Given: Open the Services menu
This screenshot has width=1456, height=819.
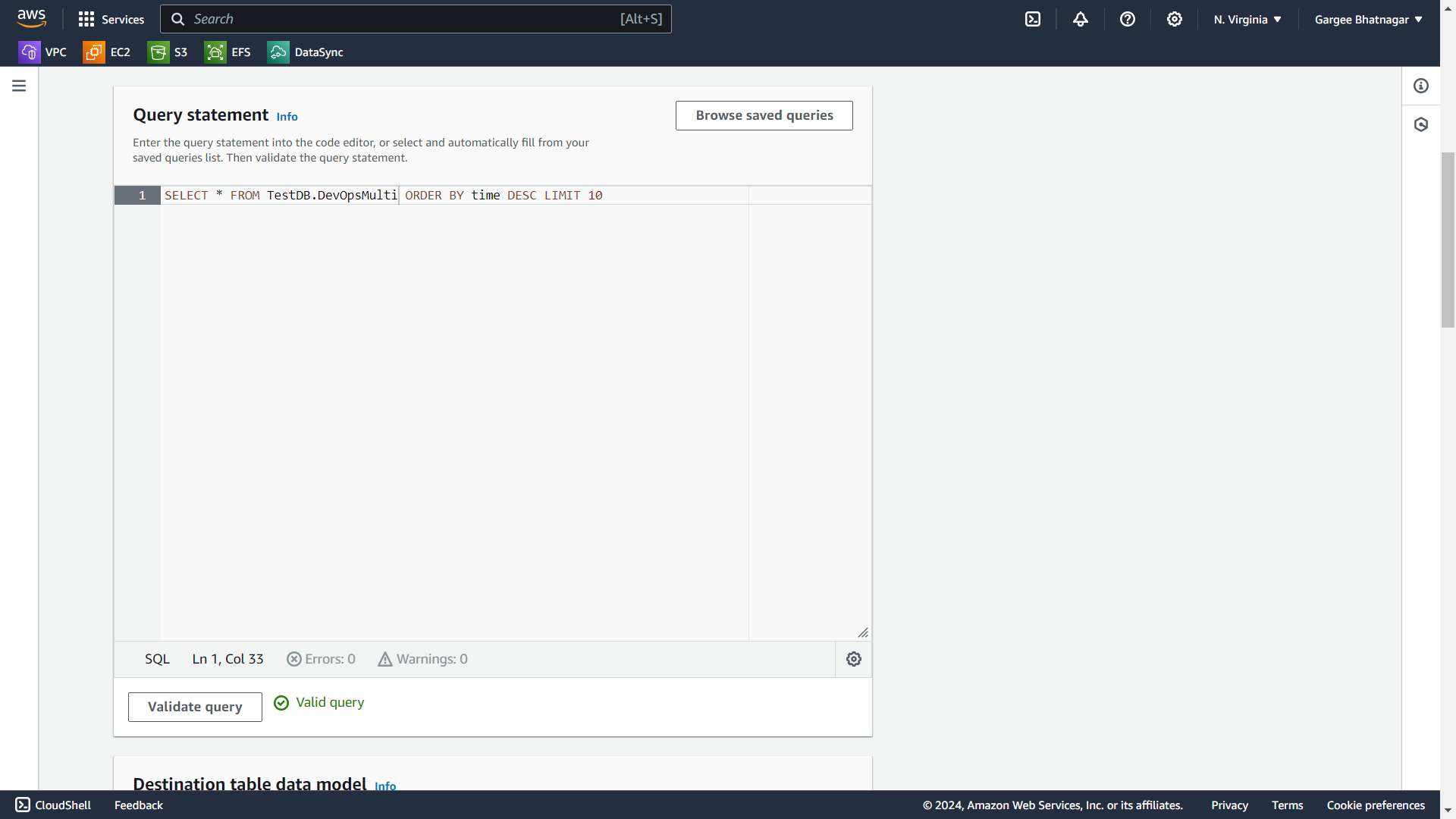Looking at the screenshot, I should tap(111, 19).
